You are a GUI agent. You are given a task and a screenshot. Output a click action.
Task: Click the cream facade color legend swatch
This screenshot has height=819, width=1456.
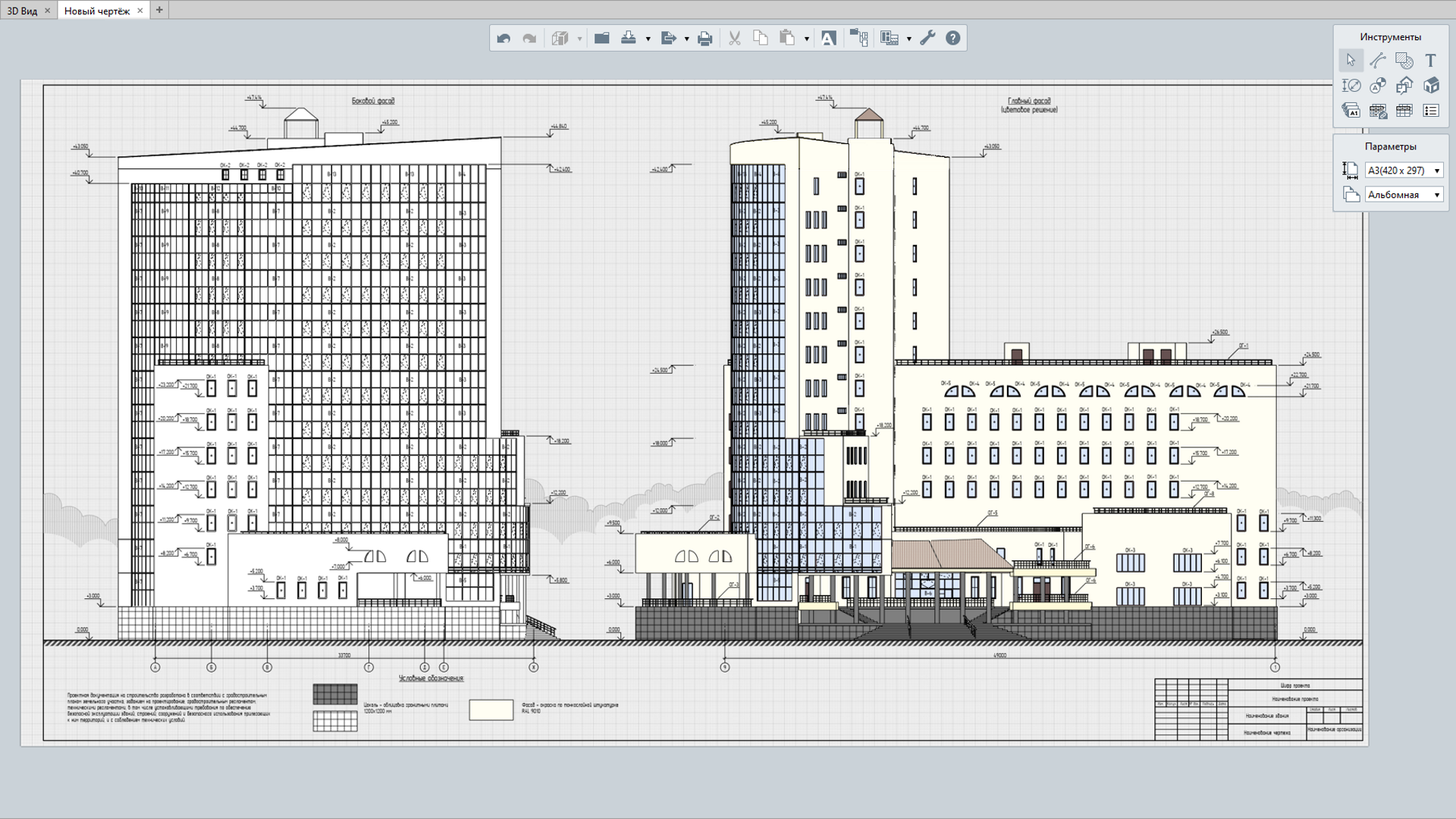[x=491, y=709]
